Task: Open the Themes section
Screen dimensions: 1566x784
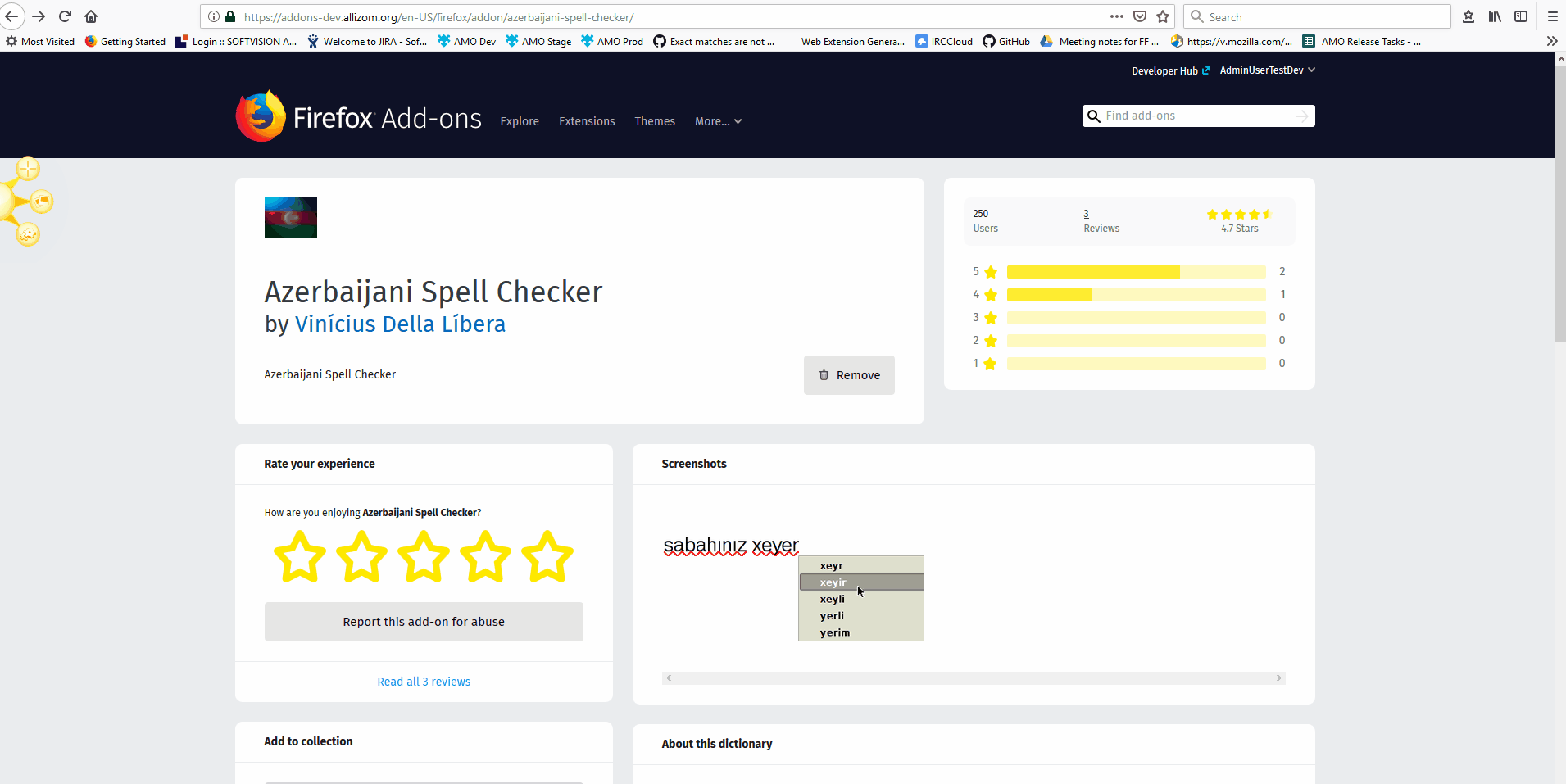Action: pyautogui.click(x=655, y=121)
